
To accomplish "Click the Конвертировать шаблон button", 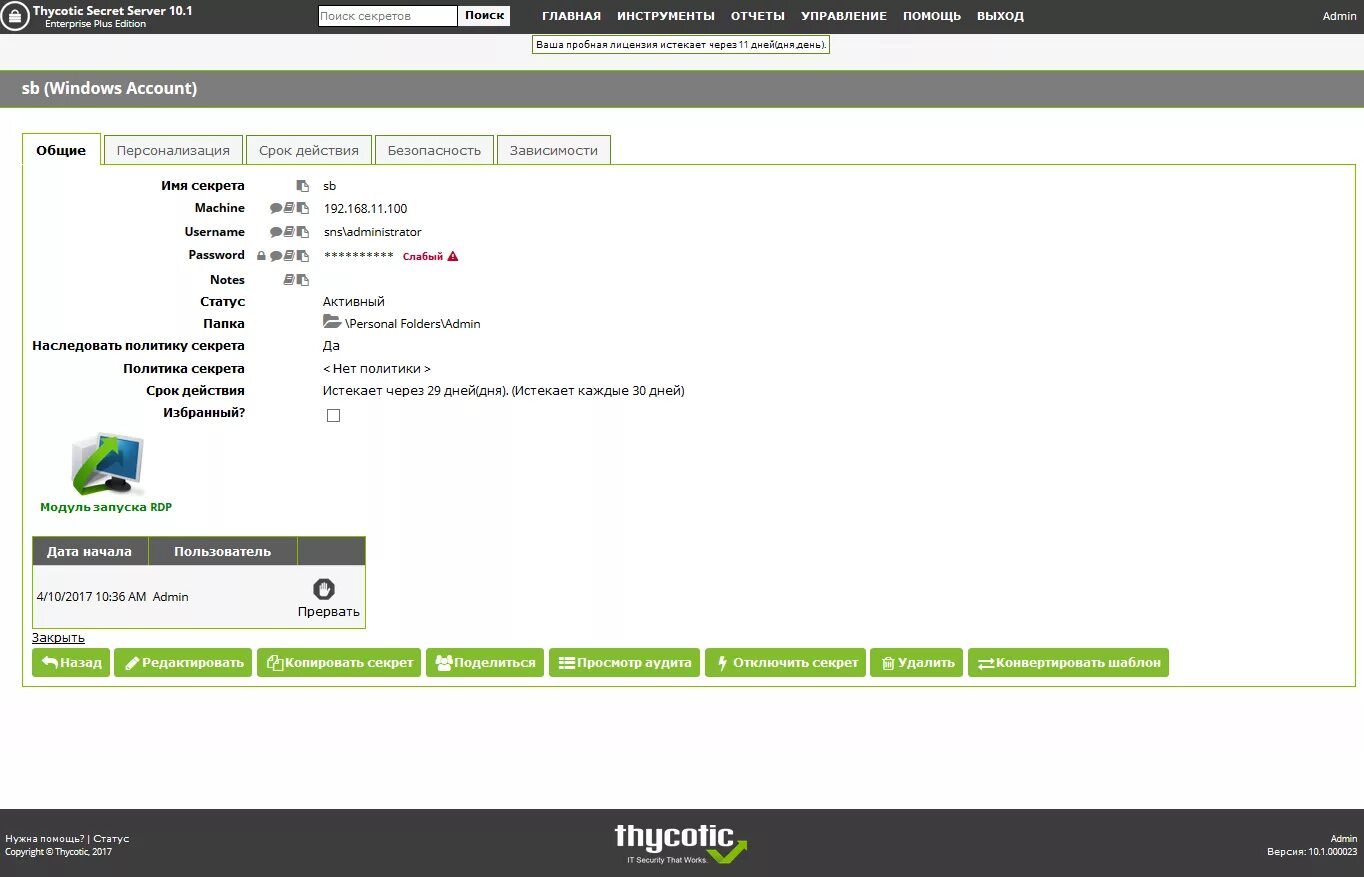I will [x=1068, y=662].
